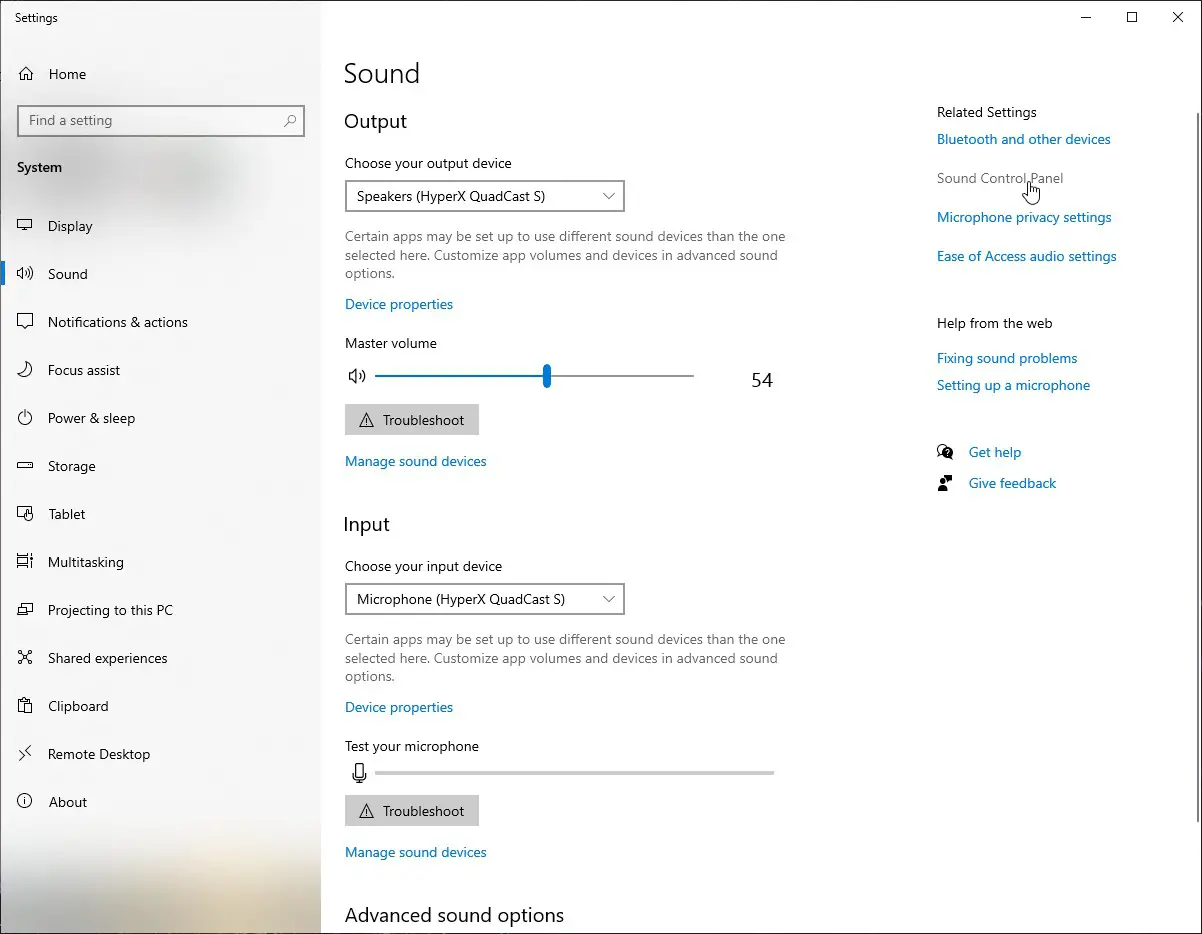The width and height of the screenshot is (1202, 934).
Task: Open Manage sound devices under Output
Action: [416, 461]
